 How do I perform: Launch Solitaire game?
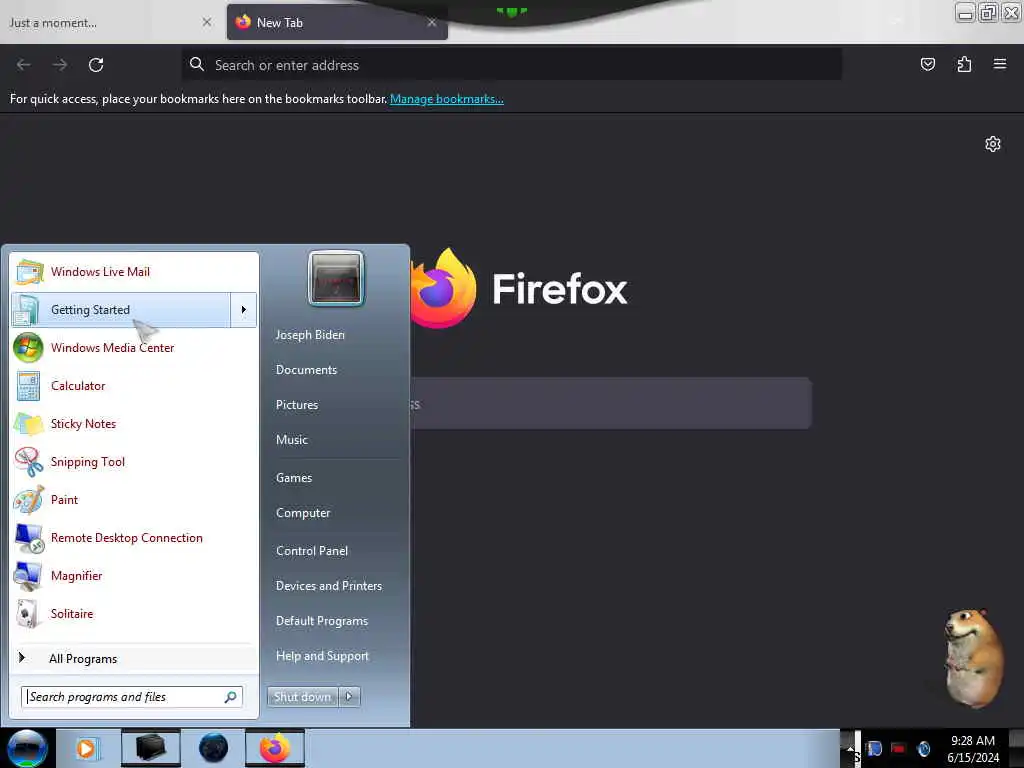pyautogui.click(x=134, y=613)
